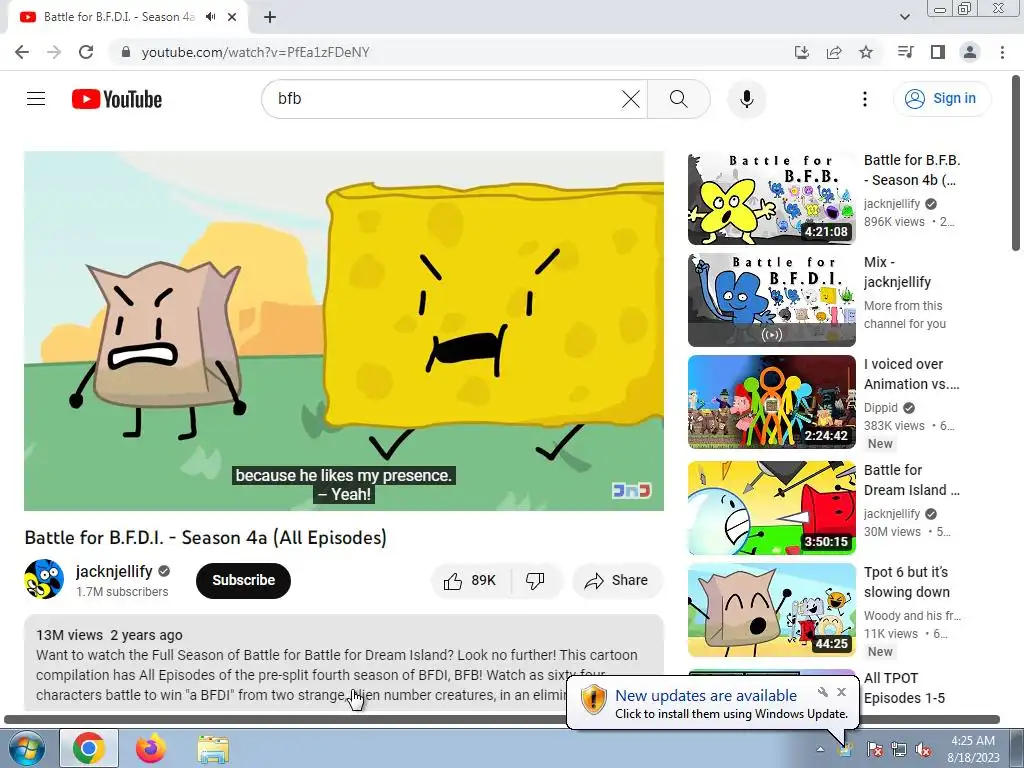Launch Firefox from the taskbar
1024x768 pixels.
coord(151,748)
